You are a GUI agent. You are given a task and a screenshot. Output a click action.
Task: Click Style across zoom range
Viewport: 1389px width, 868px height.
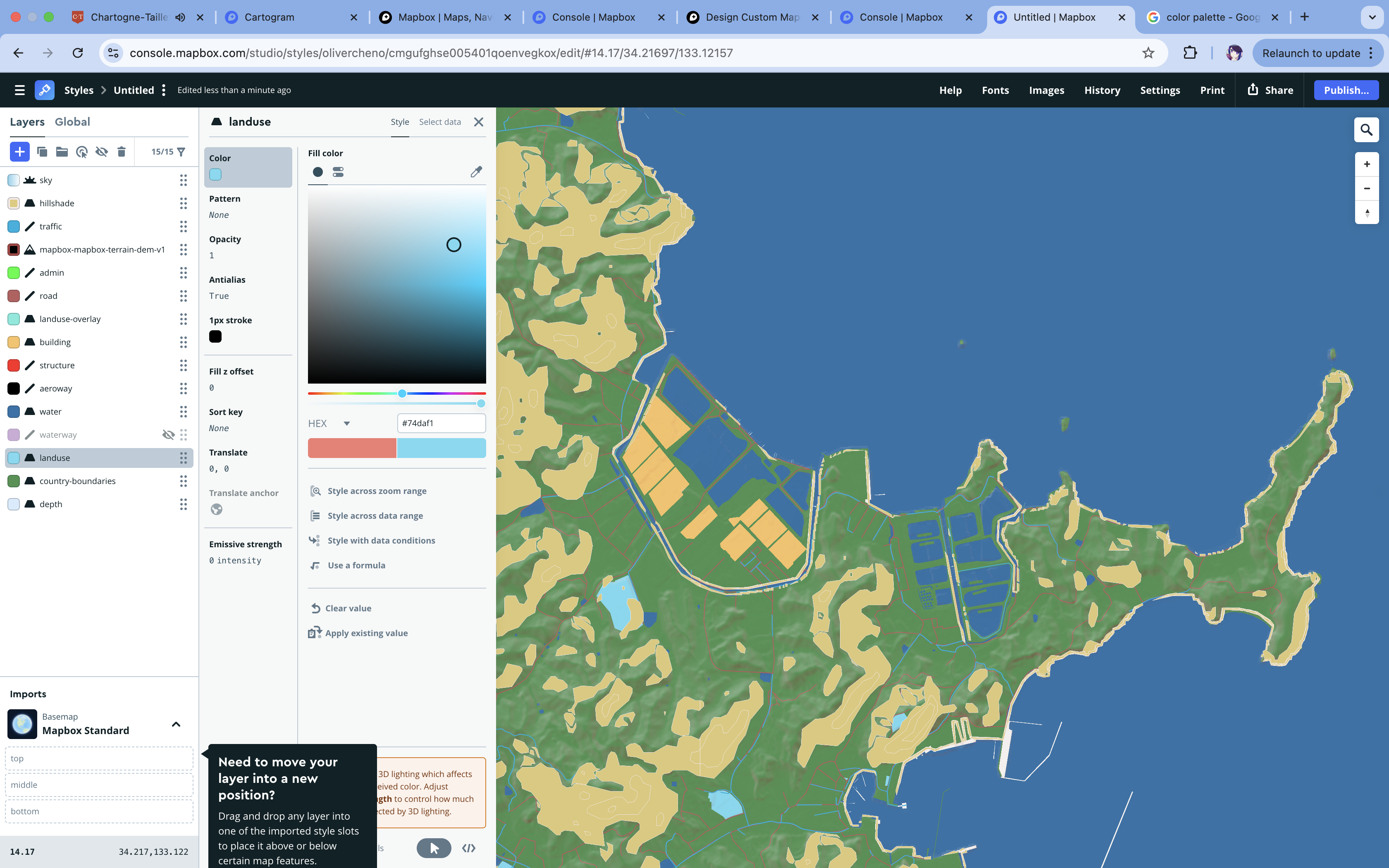point(377,491)
